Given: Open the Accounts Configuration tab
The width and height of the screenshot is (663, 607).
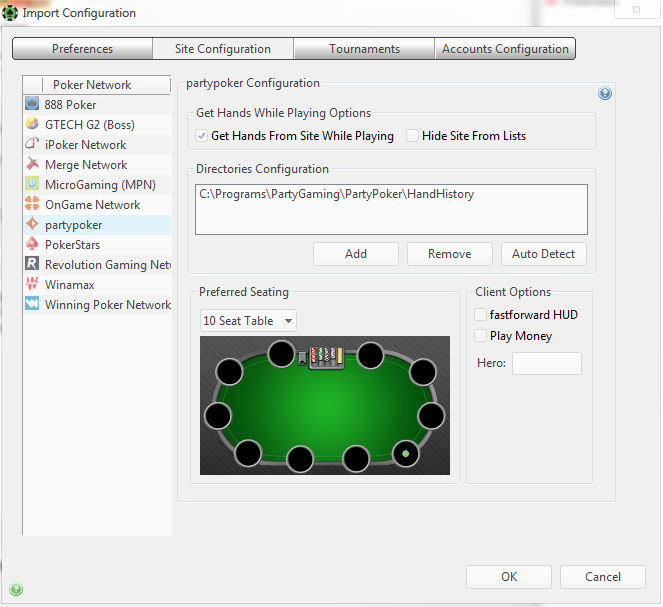Looking at the screenshot, I should click(x=505, y=49).
